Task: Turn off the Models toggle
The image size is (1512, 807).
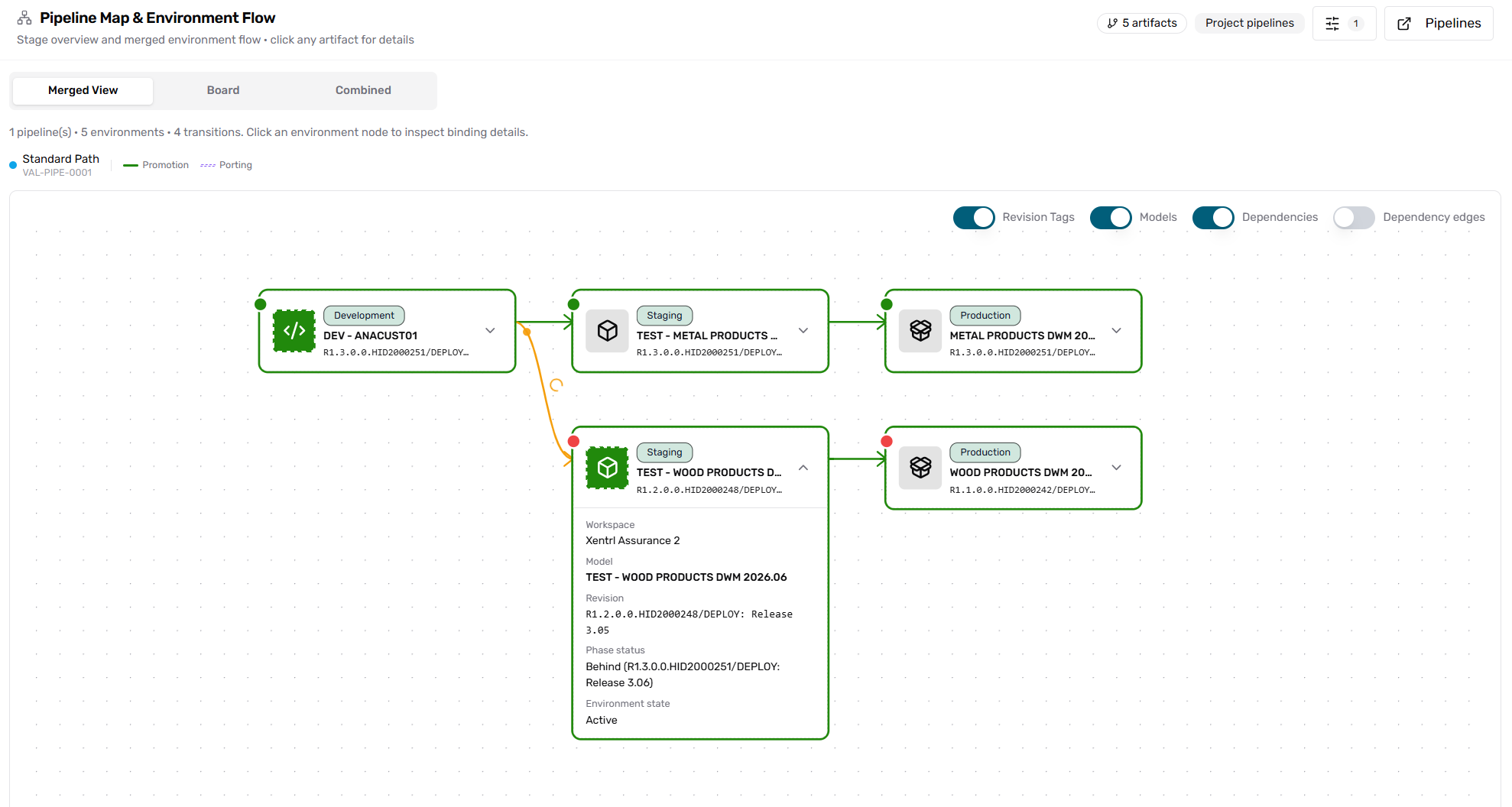Action: 1111,218
